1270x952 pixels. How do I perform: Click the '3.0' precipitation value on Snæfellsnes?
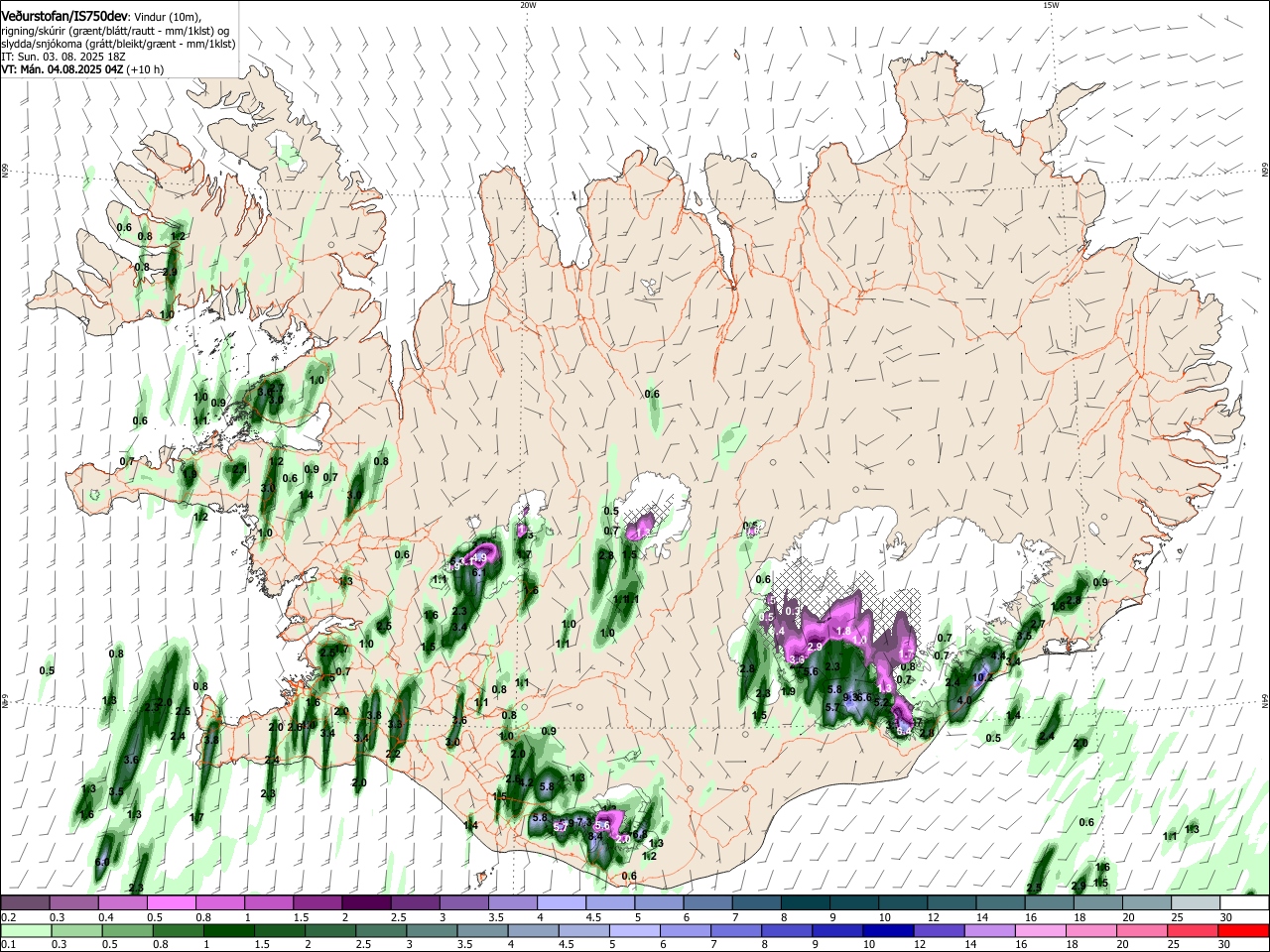268,488
